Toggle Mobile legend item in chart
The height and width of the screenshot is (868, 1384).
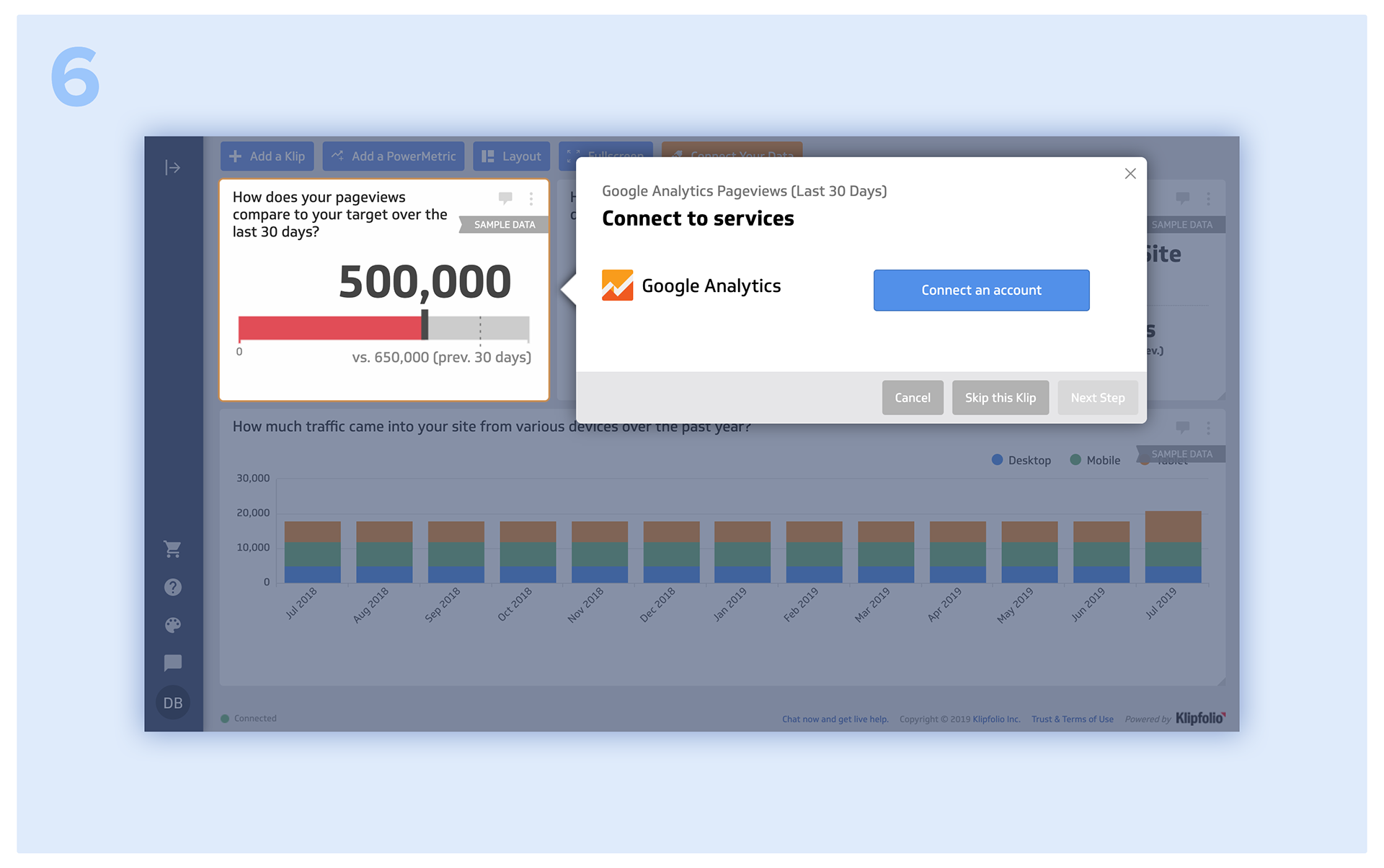[1095, 460]
